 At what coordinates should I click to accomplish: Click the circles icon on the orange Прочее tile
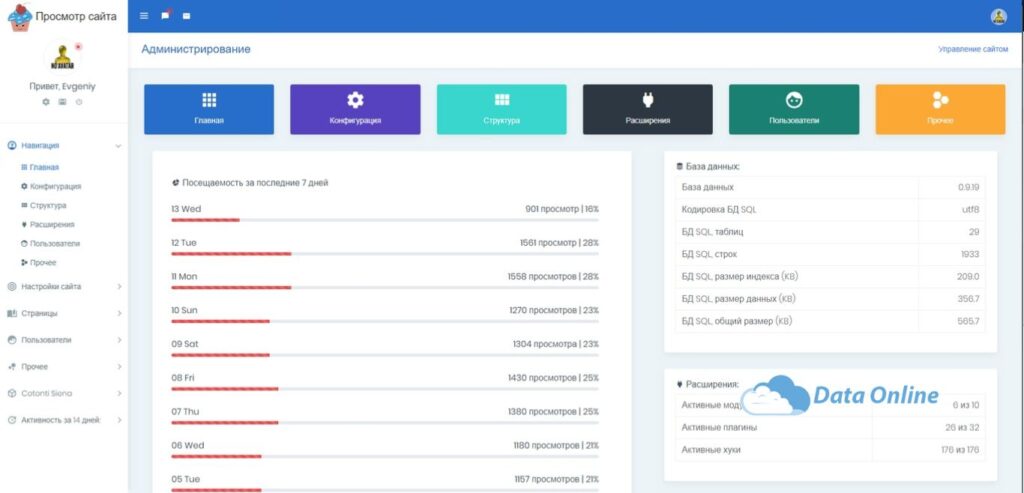click(940, 100)
